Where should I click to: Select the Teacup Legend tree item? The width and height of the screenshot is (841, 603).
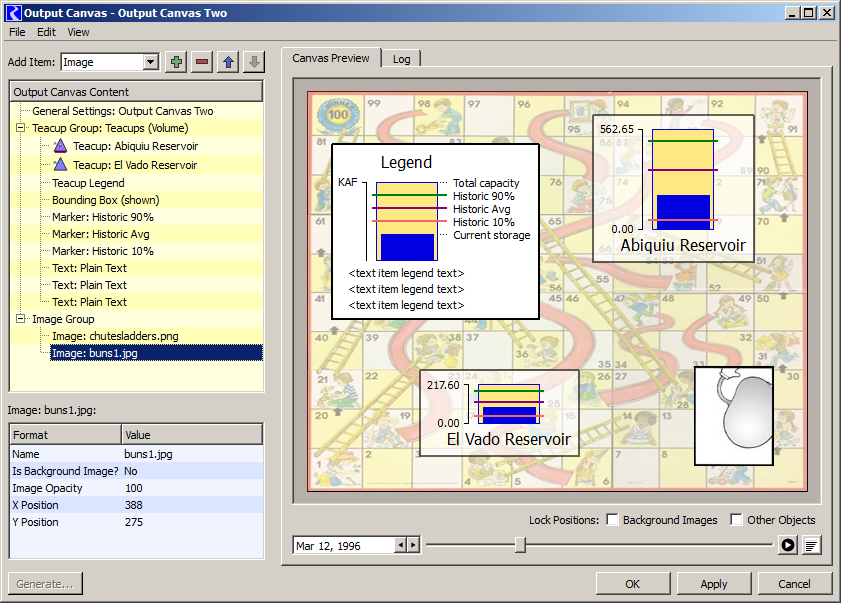click(x=88, y=183)
